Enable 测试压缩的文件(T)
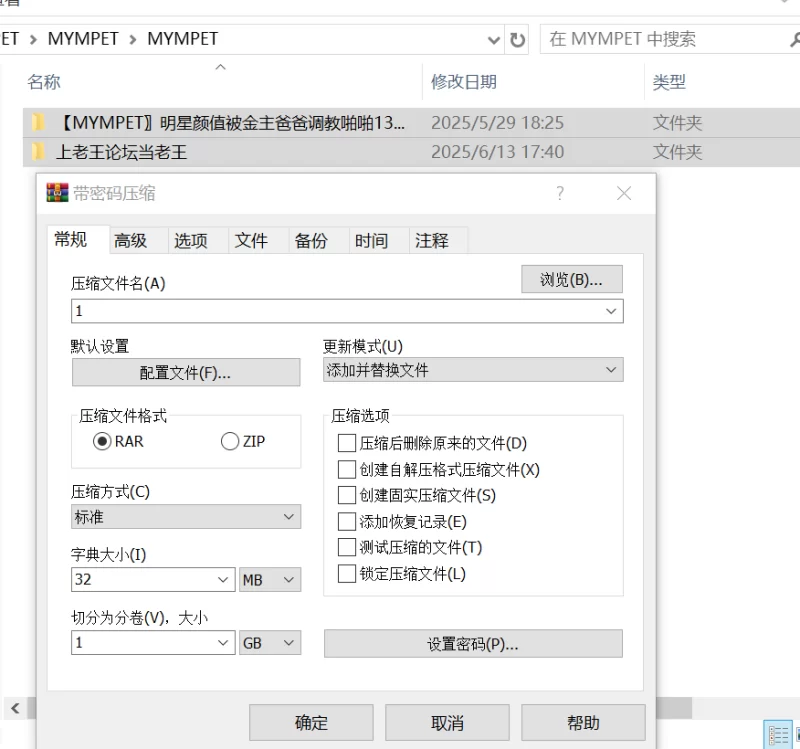The image size is (800, 749). [x=347, y=547]
